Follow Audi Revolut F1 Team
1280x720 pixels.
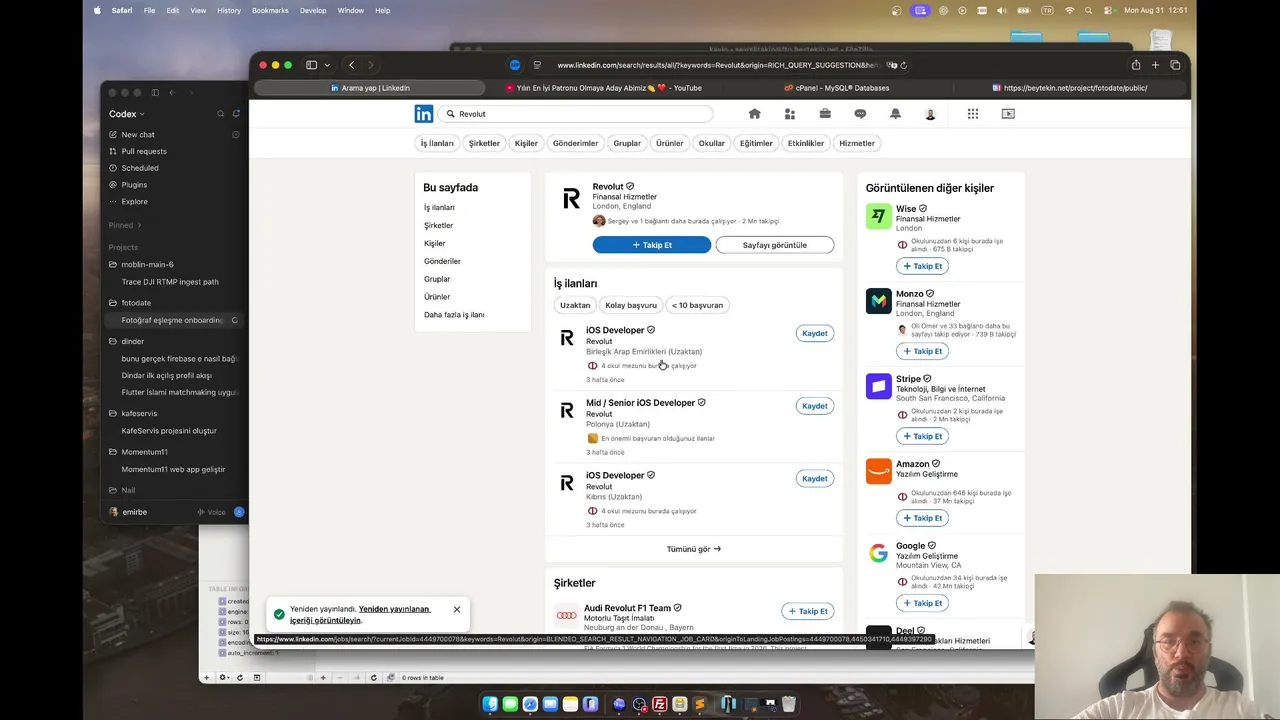(808, 611)
